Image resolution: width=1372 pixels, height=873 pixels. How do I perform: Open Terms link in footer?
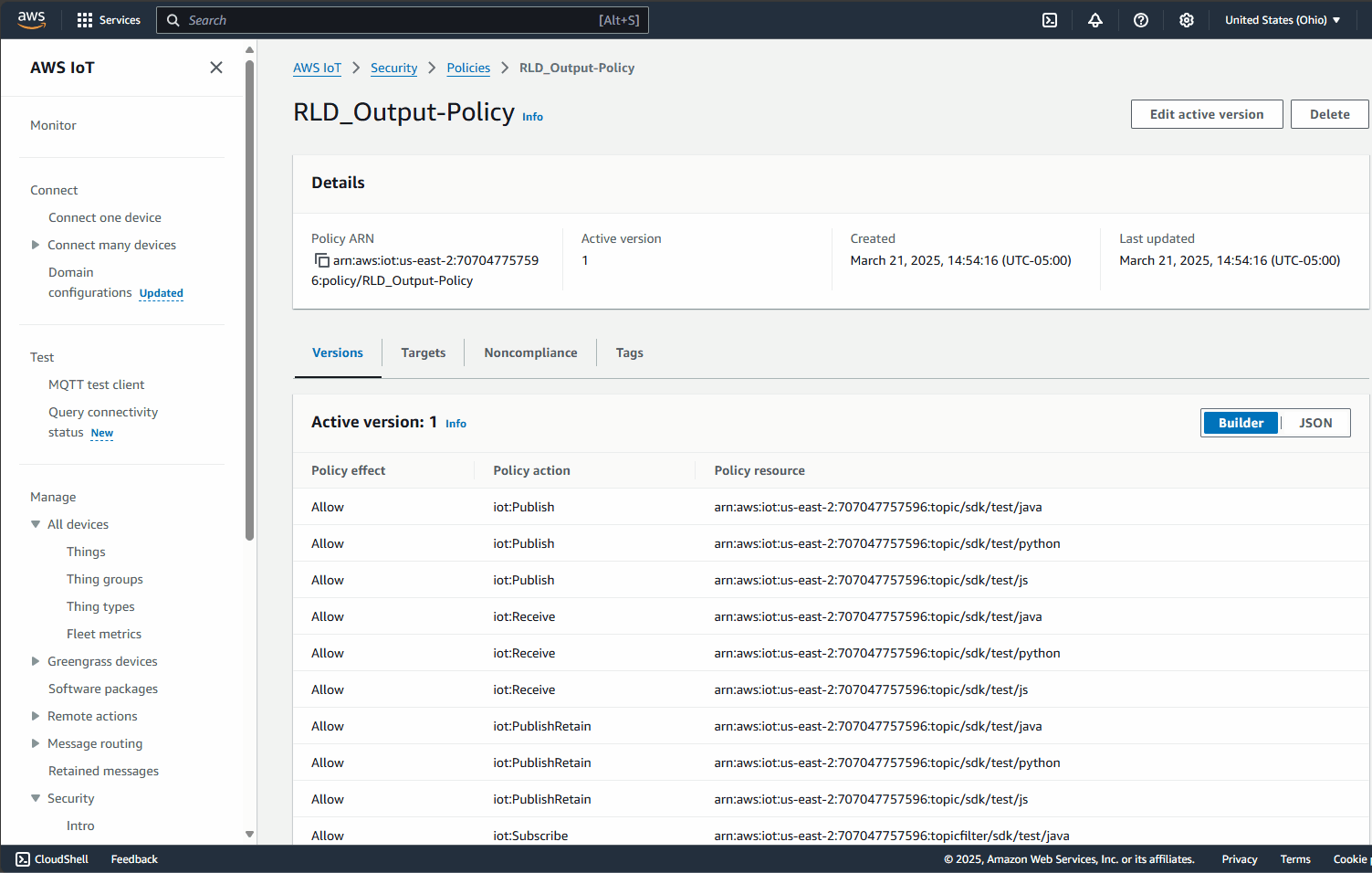1295,859
